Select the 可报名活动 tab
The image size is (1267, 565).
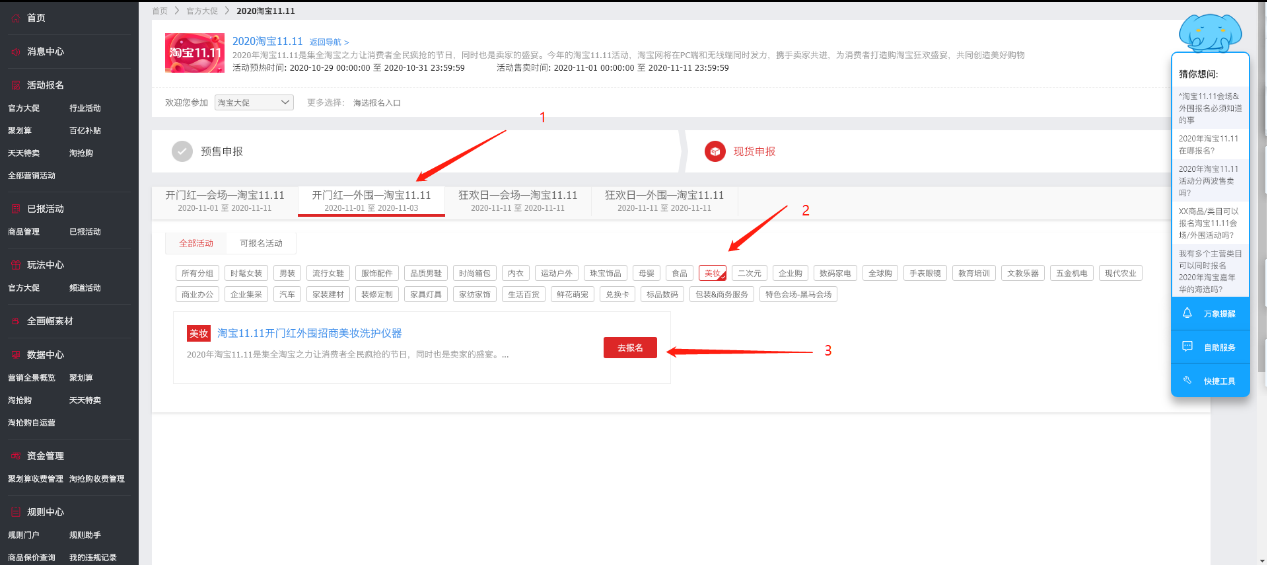(261, 243)
